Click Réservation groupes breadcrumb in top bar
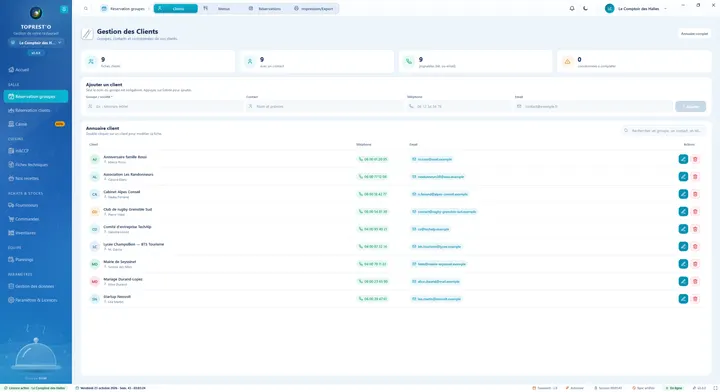The width and height of the screenshot is (720, 392). [123, 9]
